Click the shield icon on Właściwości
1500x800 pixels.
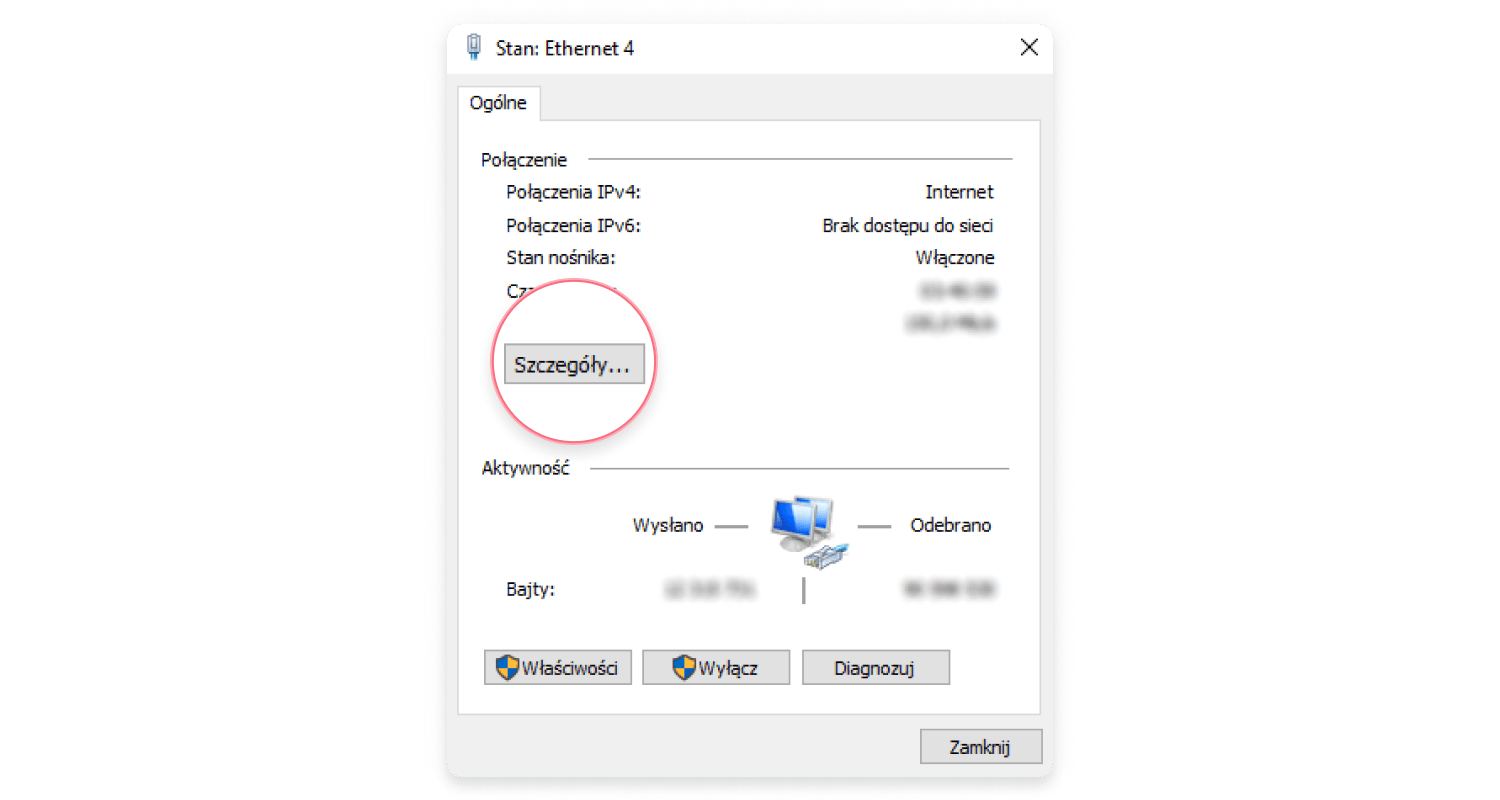point(508,668)
